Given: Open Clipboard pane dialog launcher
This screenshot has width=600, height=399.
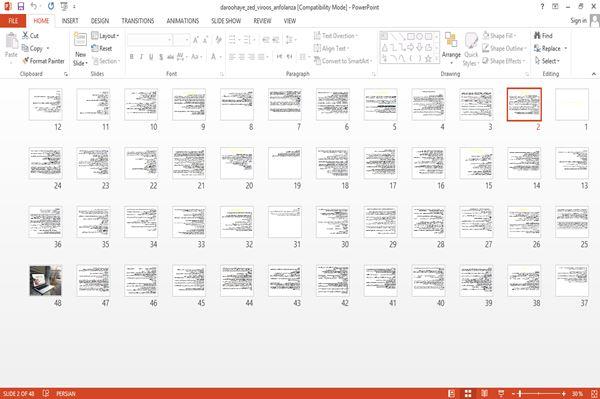Looking at the screenshot, I should tap(66, 74).
